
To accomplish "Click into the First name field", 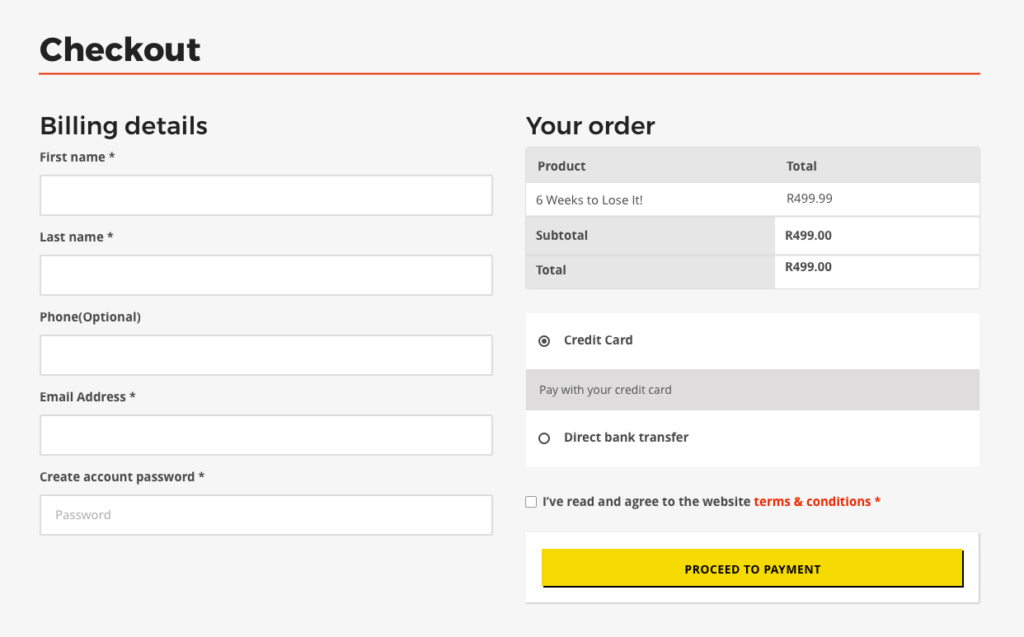I will pyautogui.click(x=266, y=195).
